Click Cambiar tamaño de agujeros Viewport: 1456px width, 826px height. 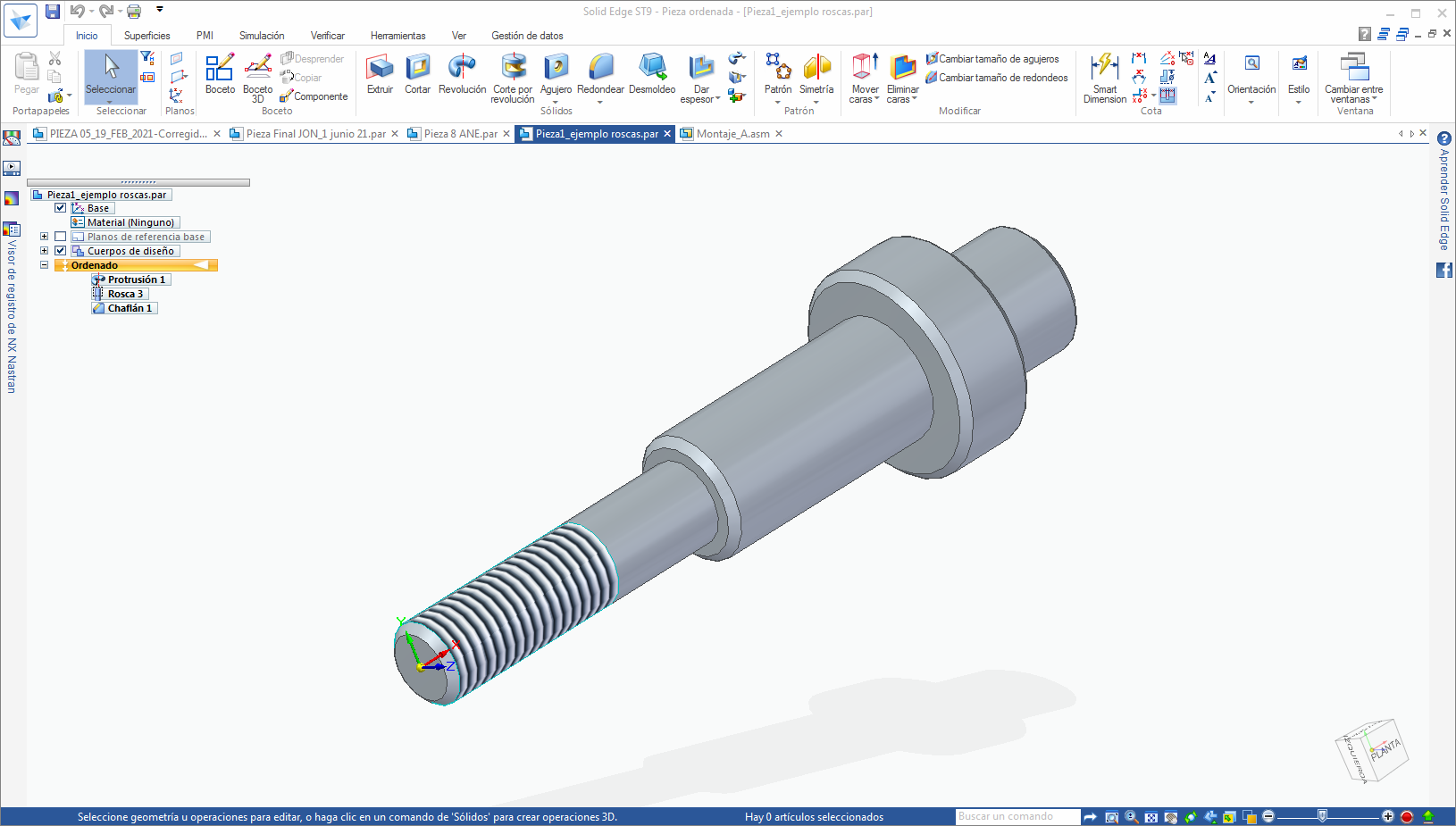[998, 59]
